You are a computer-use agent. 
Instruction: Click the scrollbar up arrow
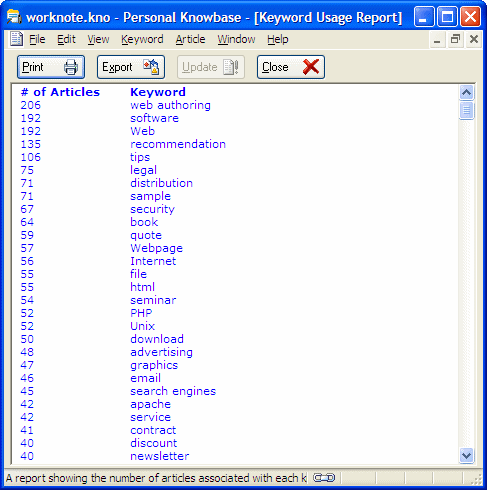coord(466,92)
